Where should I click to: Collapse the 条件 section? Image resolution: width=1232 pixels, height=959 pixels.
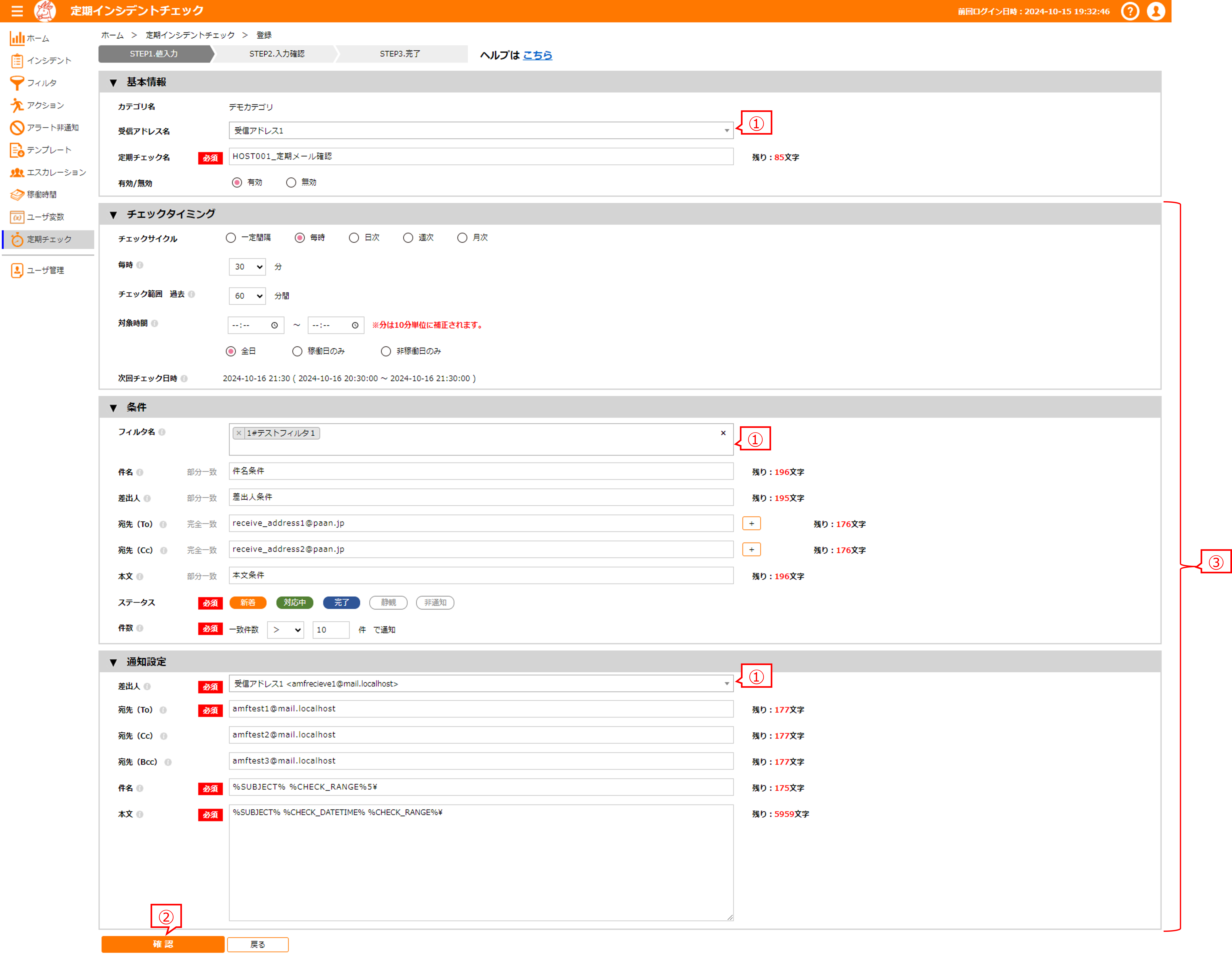point(113,408)
